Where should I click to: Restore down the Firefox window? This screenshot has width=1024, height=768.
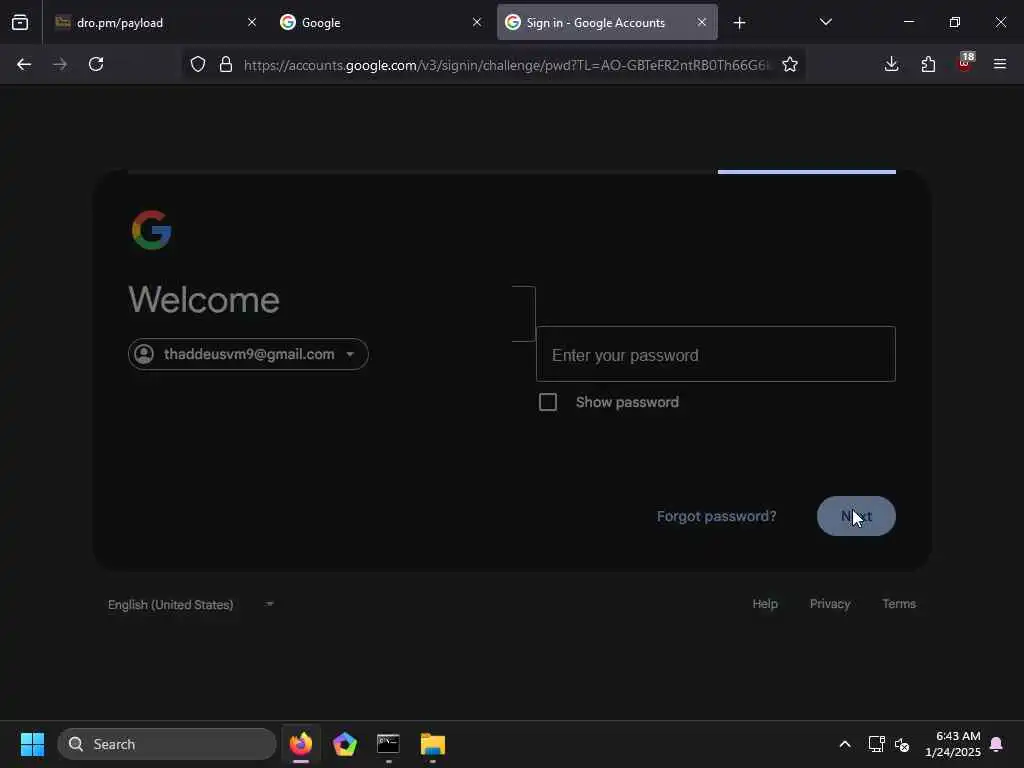click(x=955, y=22)
